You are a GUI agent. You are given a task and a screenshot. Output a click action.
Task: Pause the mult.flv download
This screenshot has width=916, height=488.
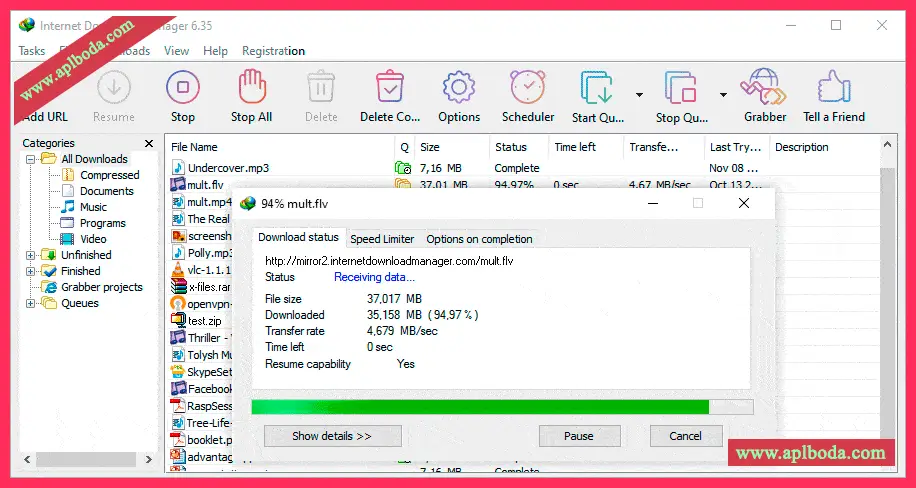tap(578, 436)
